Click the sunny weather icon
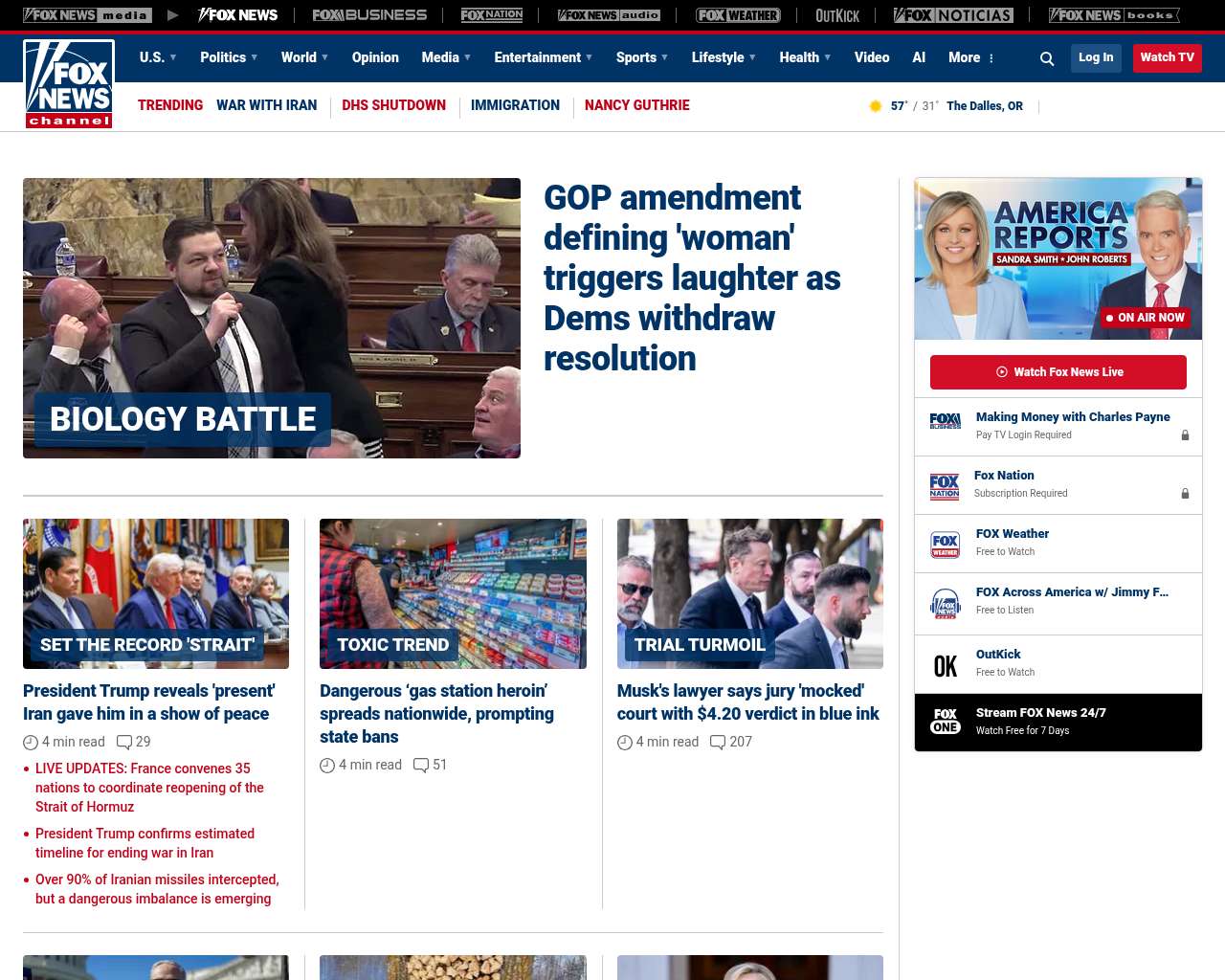 click(x=875, y=106)
